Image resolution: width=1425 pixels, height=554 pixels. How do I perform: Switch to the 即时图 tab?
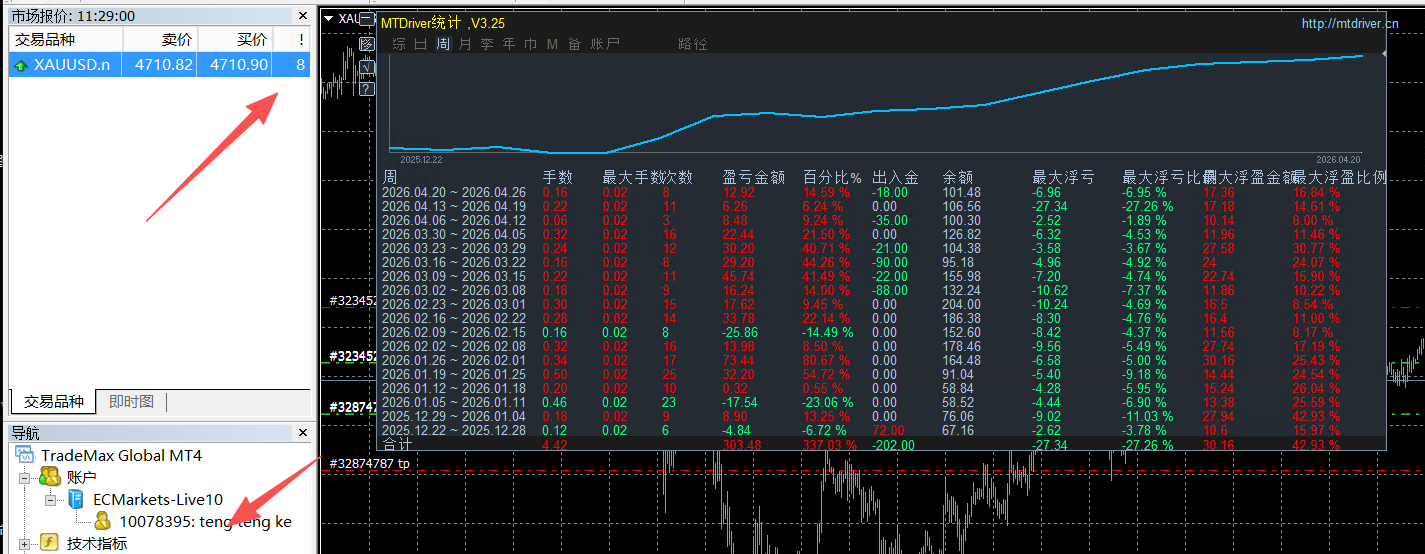point(131,402)
